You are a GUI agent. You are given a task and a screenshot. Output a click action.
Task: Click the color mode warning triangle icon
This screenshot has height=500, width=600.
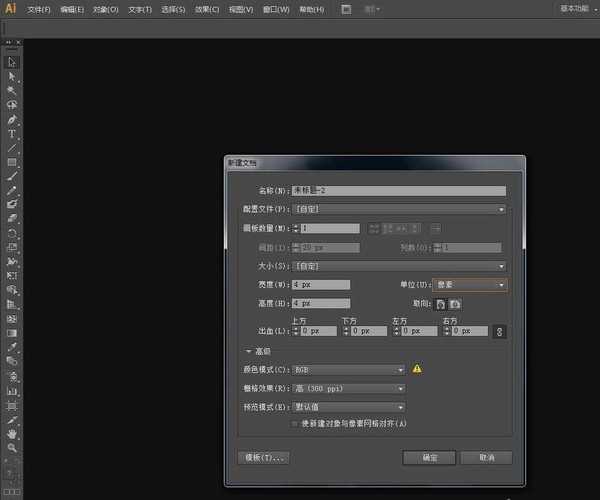[417, 369]
